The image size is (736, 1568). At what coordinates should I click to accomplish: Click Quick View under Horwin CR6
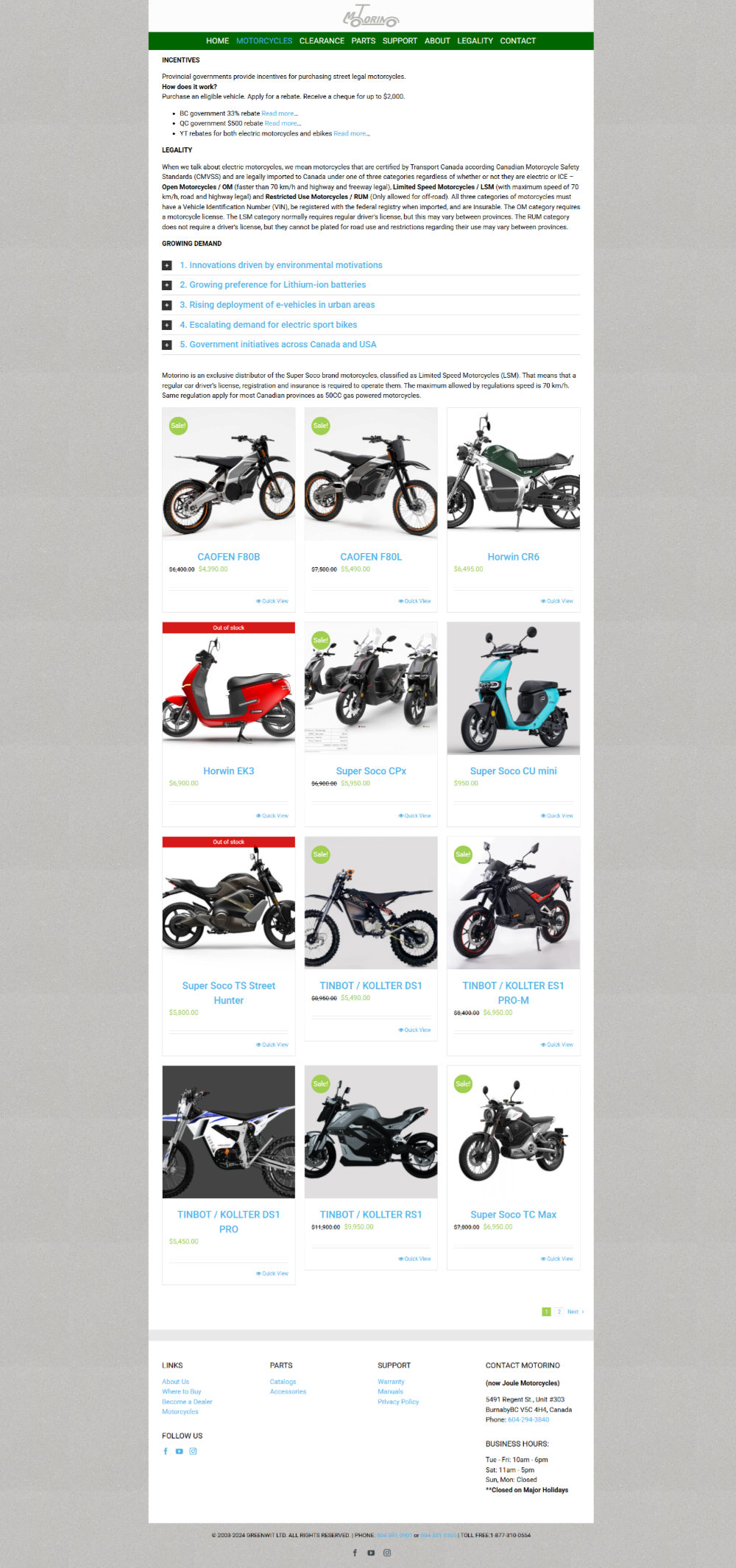[556, 601]
